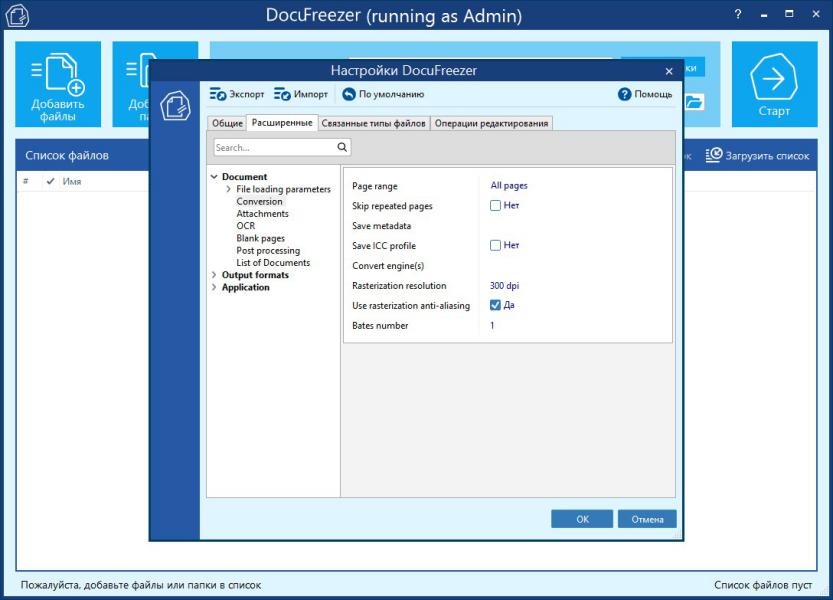Expand File loading parameters tree node
Image resolution: width=833 pixels, height=600 pixels.
coord(228,189)
